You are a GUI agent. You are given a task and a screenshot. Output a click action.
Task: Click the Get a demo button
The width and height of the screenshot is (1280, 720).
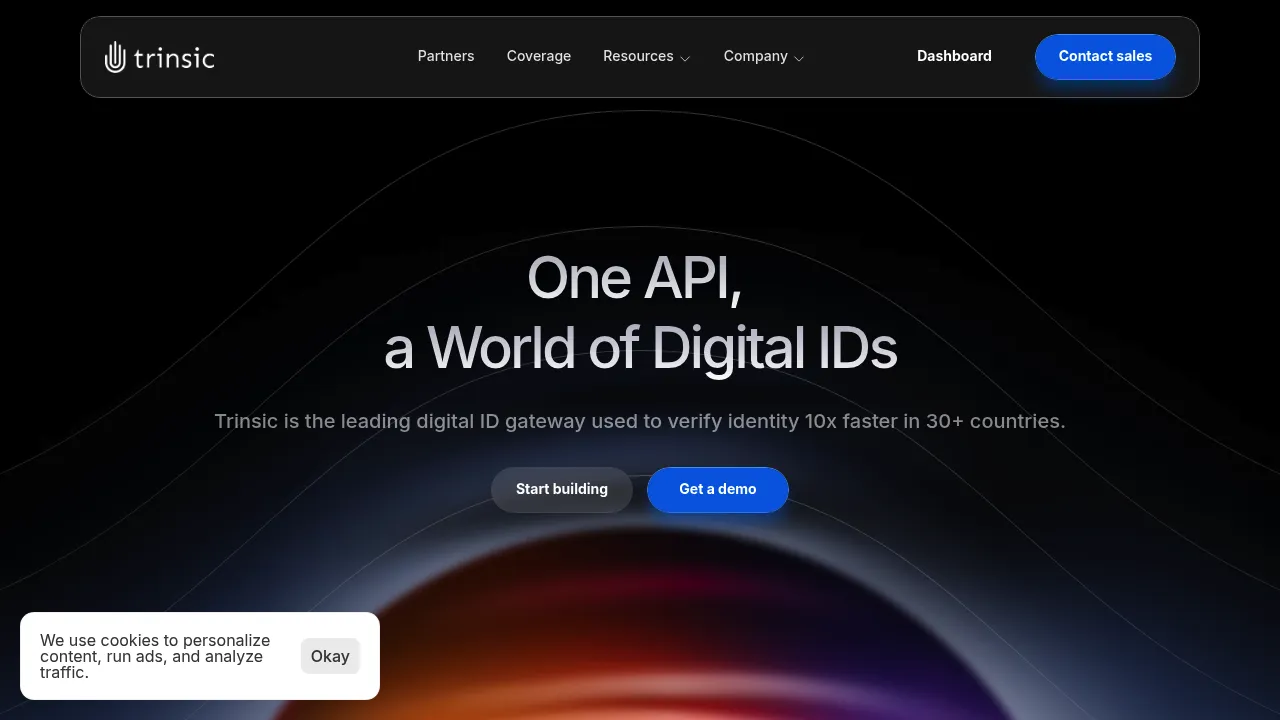point(718,489)
